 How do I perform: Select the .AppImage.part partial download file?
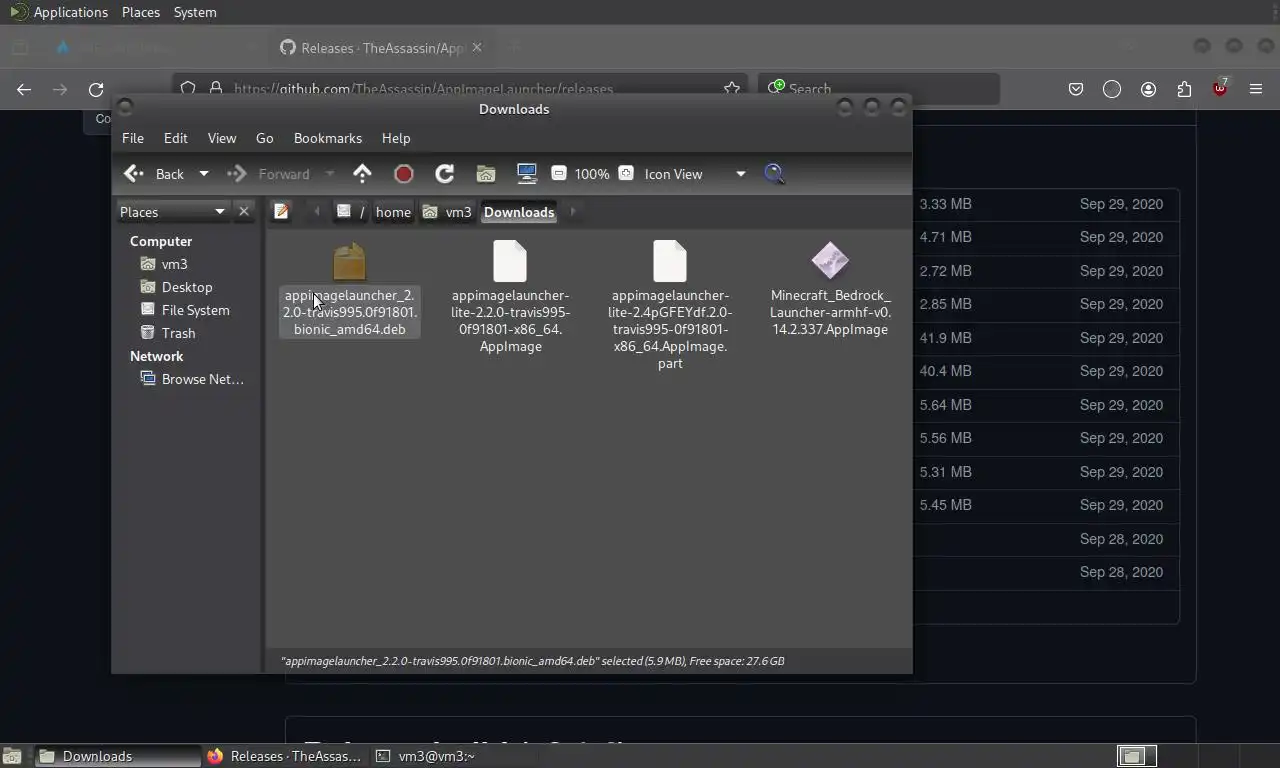(x=670, y=261)
